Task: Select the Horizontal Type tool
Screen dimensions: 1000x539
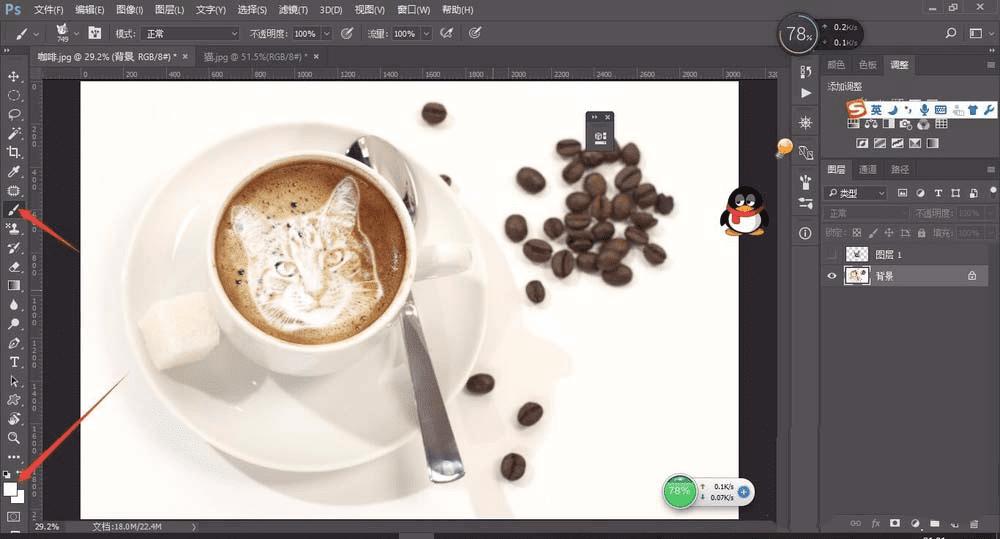Action: click(x=14, y=362)
